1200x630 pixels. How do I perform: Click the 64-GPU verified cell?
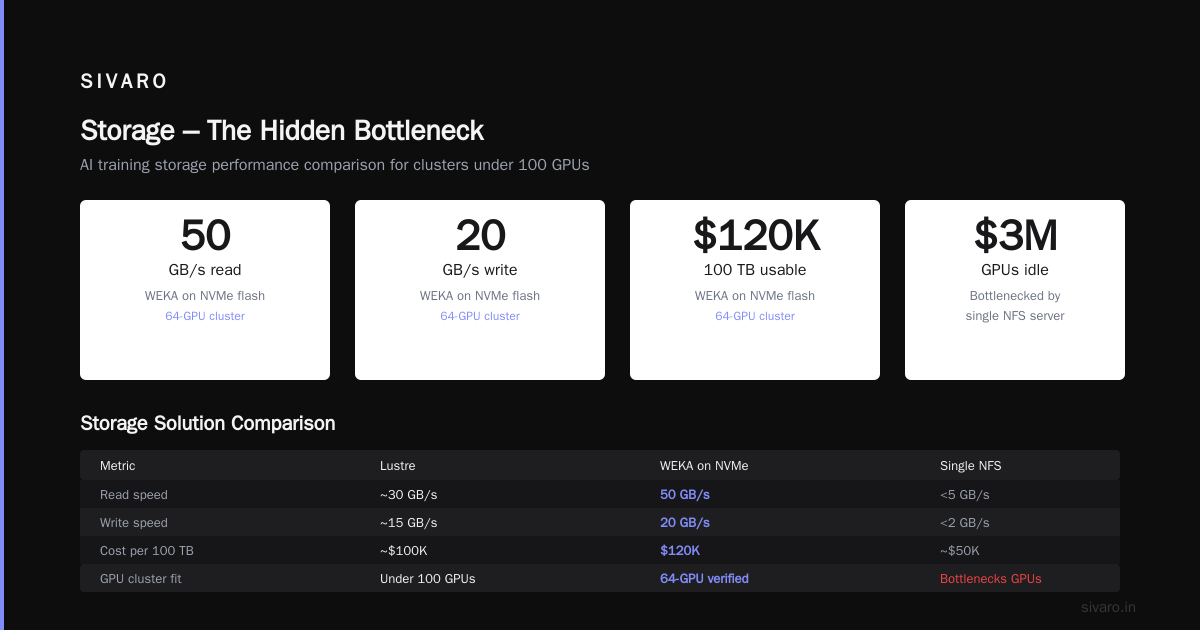(x=704, y=578)
